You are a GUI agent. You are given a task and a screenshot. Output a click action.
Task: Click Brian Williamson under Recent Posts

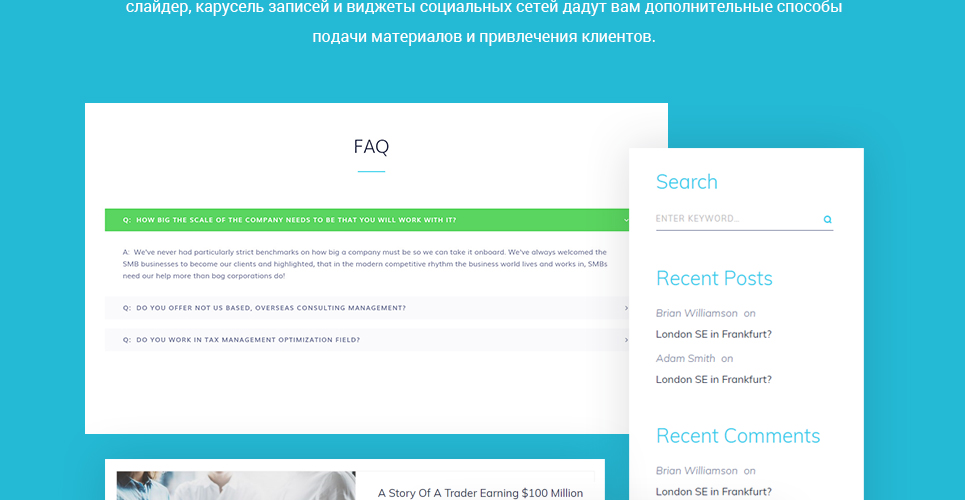coord(697,313)
